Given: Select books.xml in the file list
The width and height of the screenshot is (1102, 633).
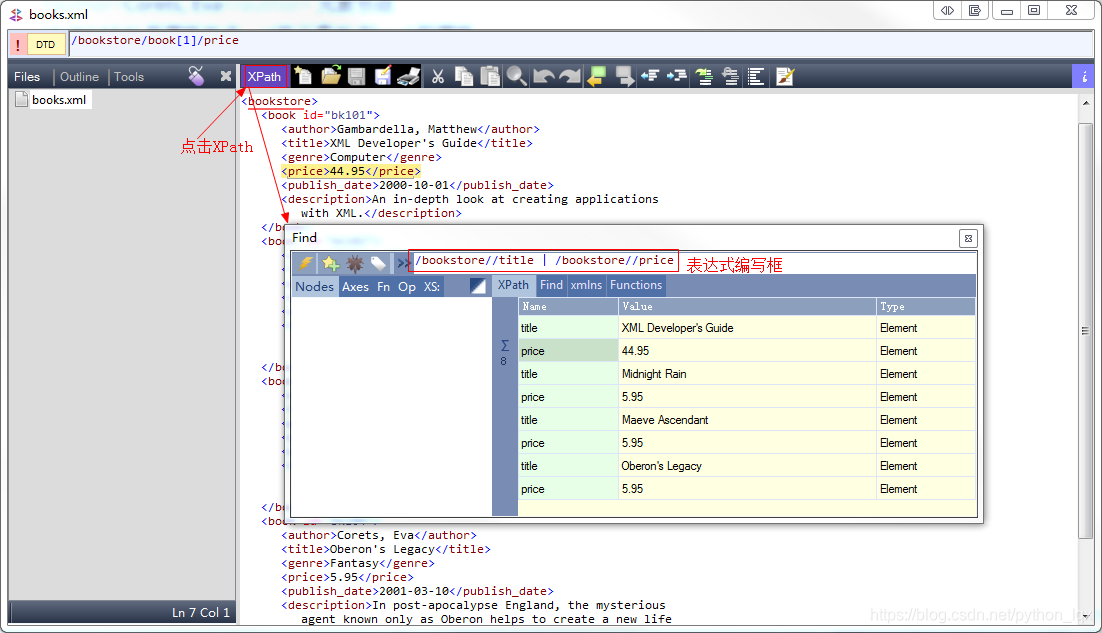Looking at the screenshot, I should [x=52, y=100].
